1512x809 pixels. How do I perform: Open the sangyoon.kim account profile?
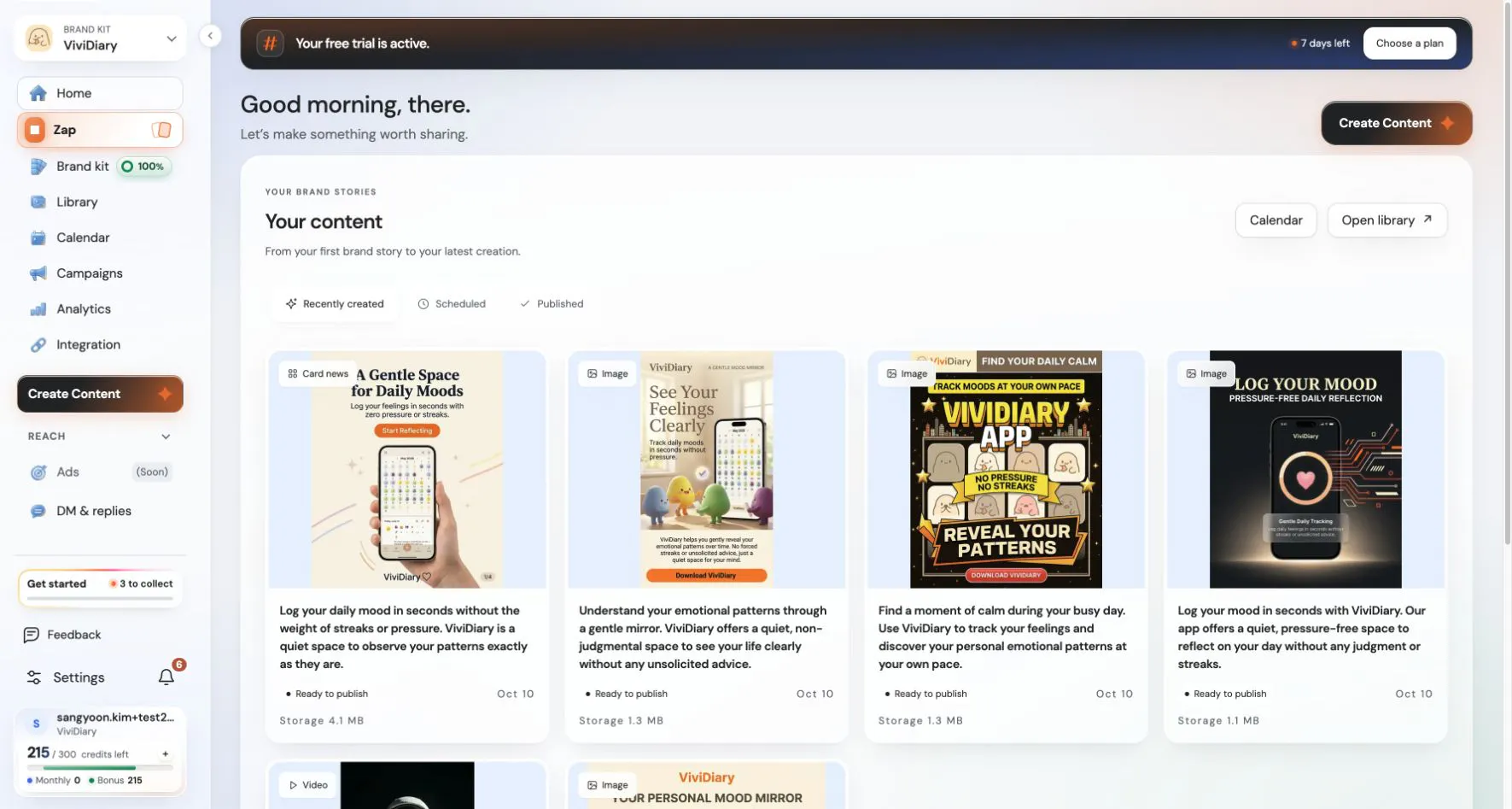tap(100, 724)
